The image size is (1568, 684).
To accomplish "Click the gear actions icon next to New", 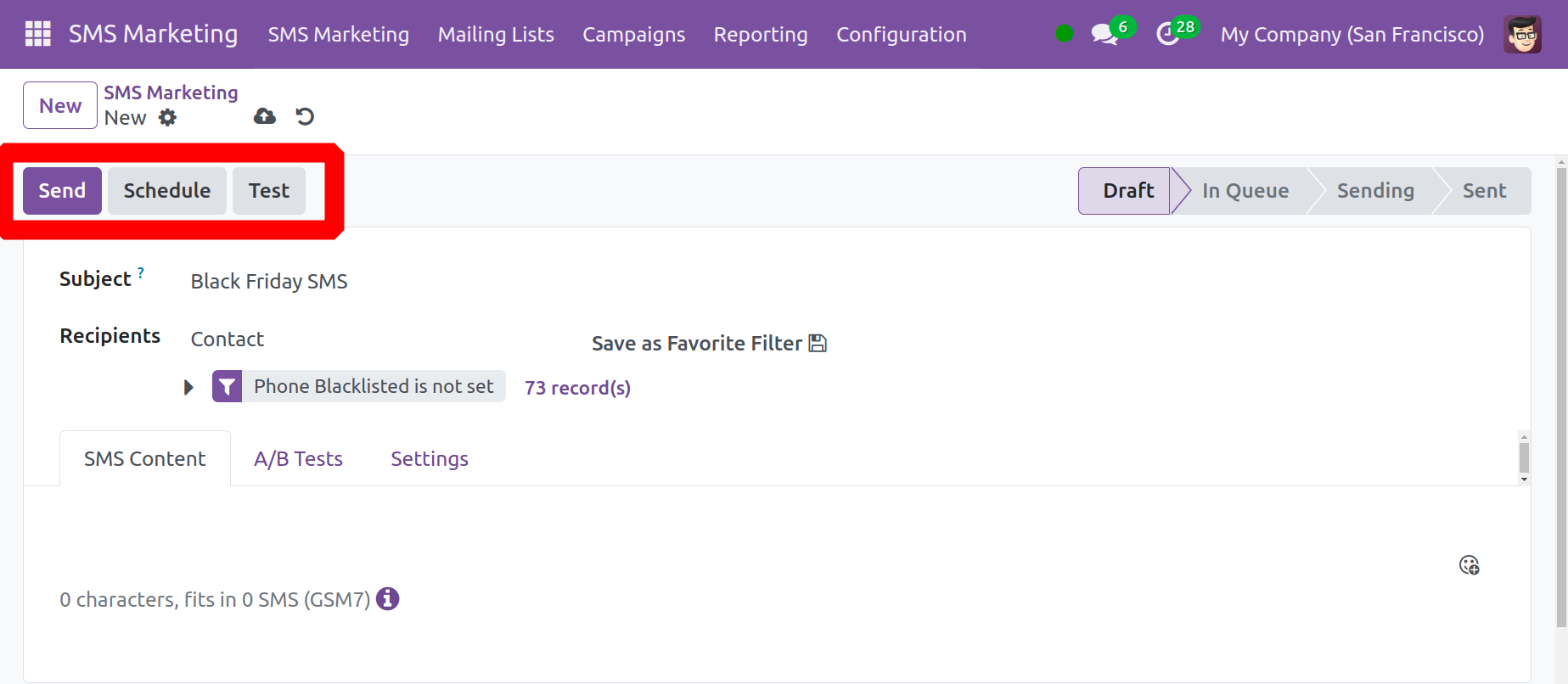I will pyautogui.click(x=168, y=118).
